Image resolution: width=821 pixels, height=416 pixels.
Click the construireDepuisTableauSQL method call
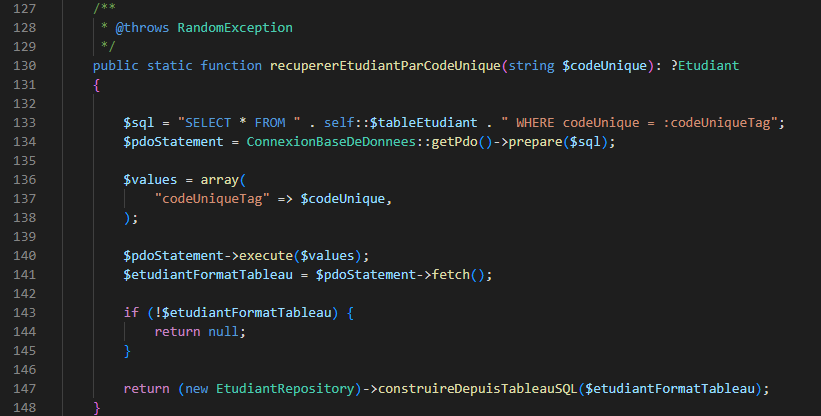tap(478, 389)
